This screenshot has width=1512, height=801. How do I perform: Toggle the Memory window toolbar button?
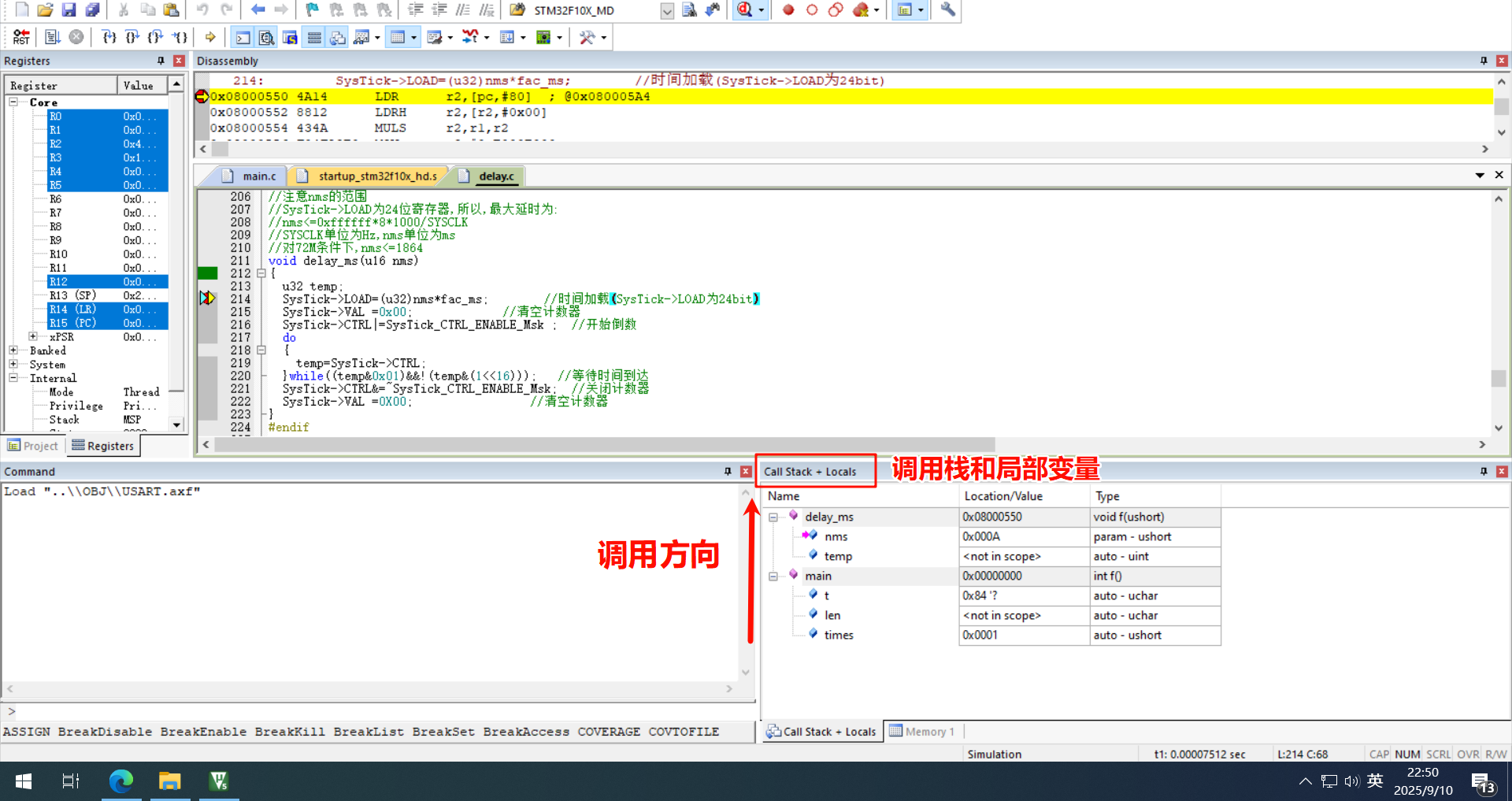[x=398, y=37]
